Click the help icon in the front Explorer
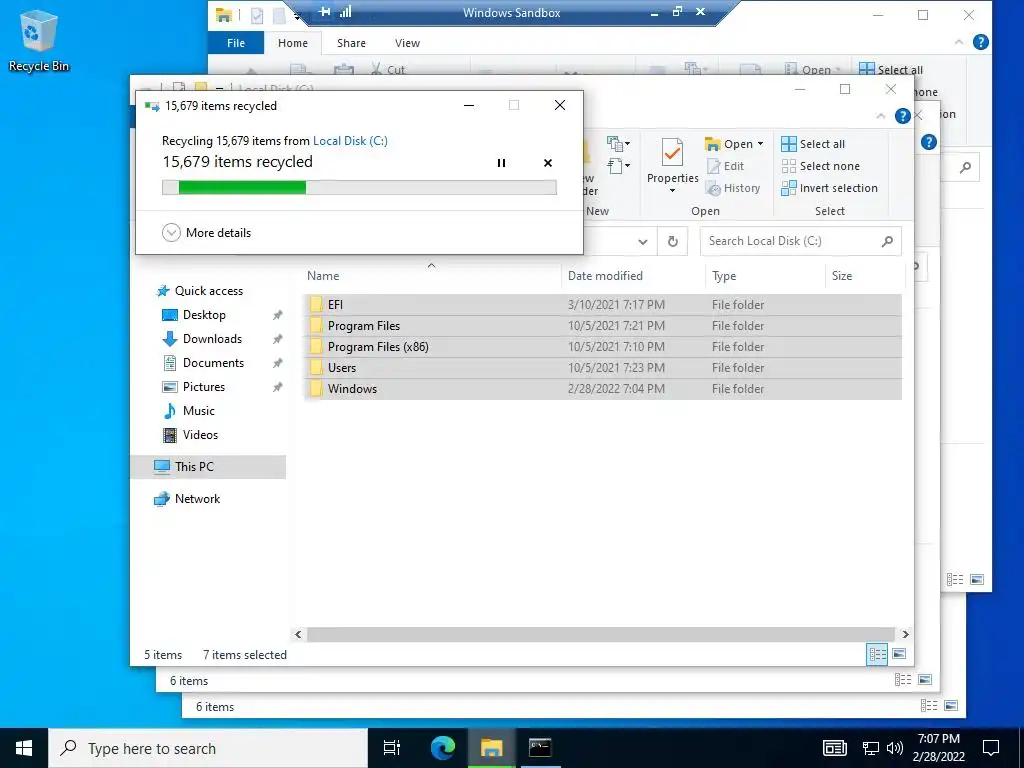The width and height of the screenshot is (1024, 768). (903, 116)
